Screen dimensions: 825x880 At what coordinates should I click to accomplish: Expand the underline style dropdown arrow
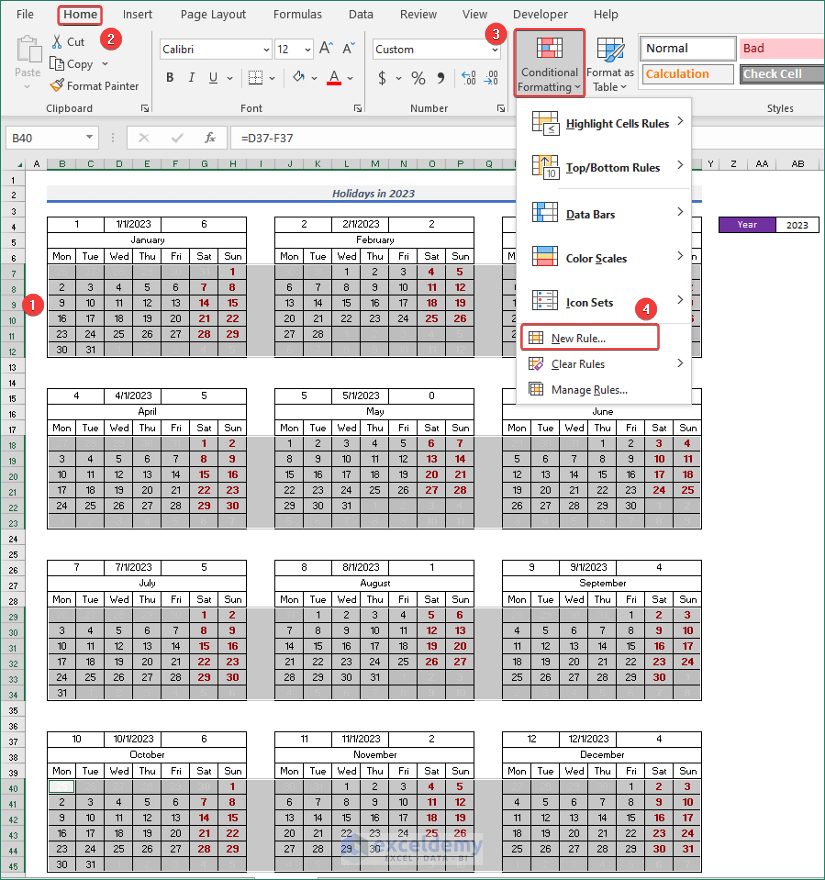point(230,78)
